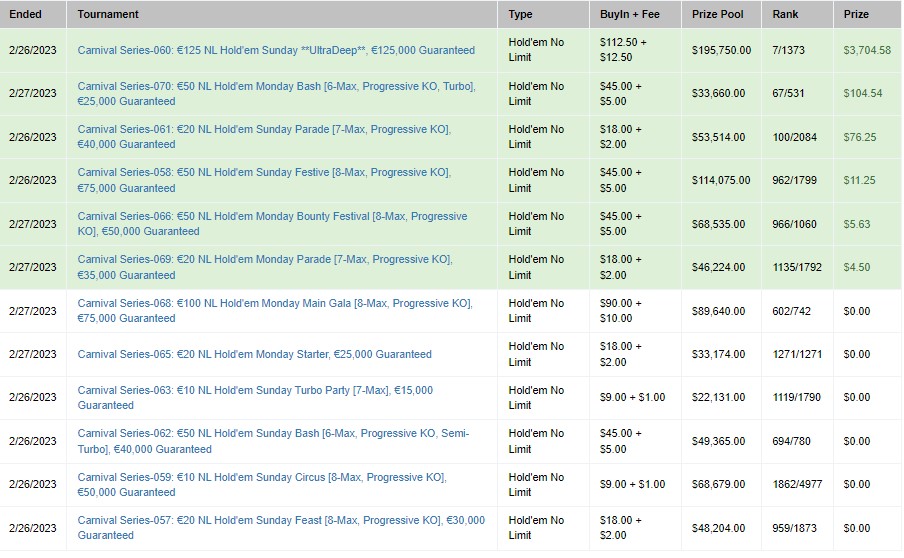Open Carnival Series-070 Monday Bash link

click(276, 93)
